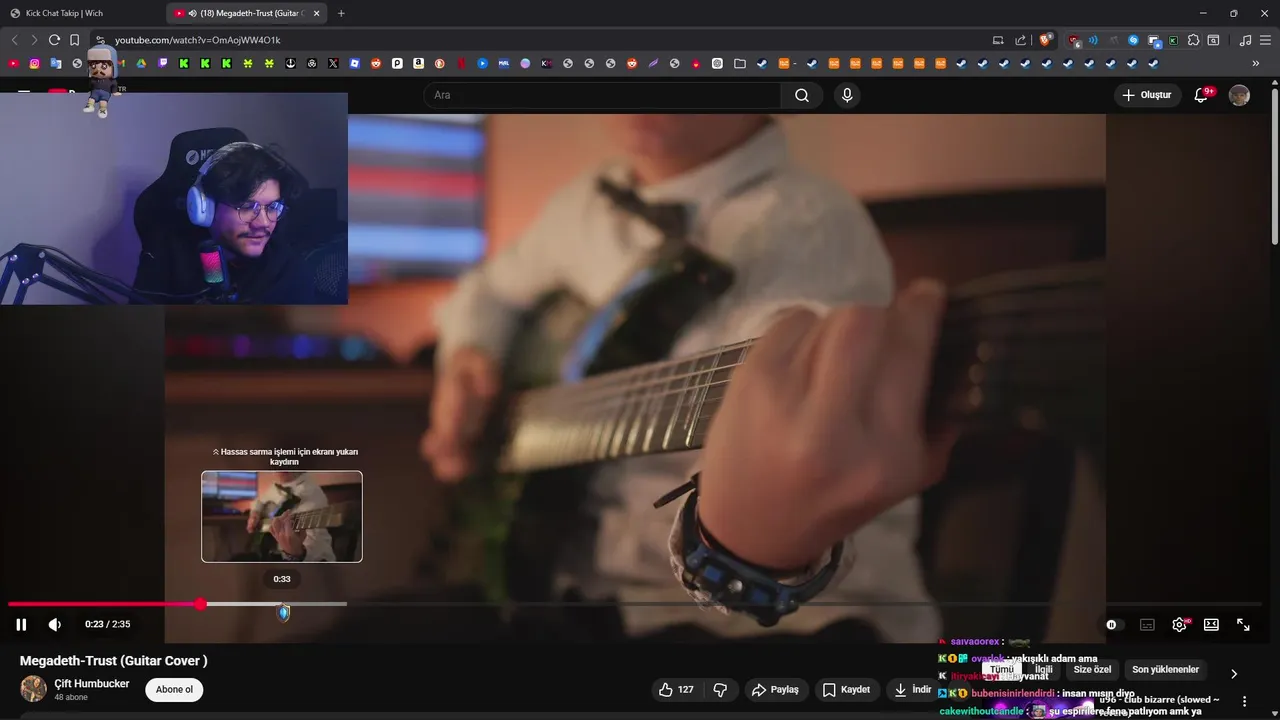Mute the video volume speaker icon

pos(55,624)
